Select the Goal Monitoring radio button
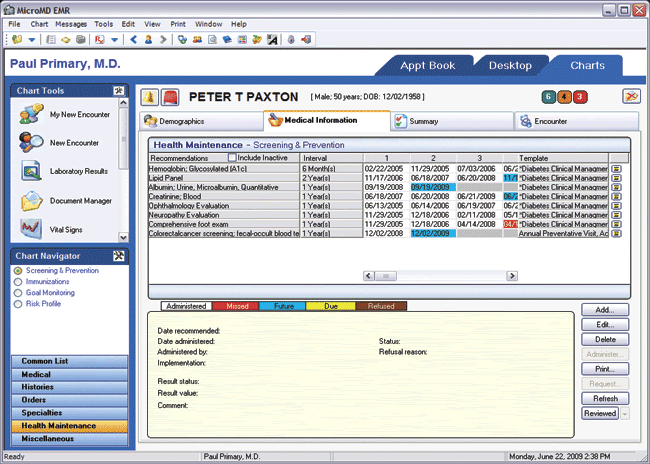The width and height of the screenshot is (650, 464). [18, 293]
